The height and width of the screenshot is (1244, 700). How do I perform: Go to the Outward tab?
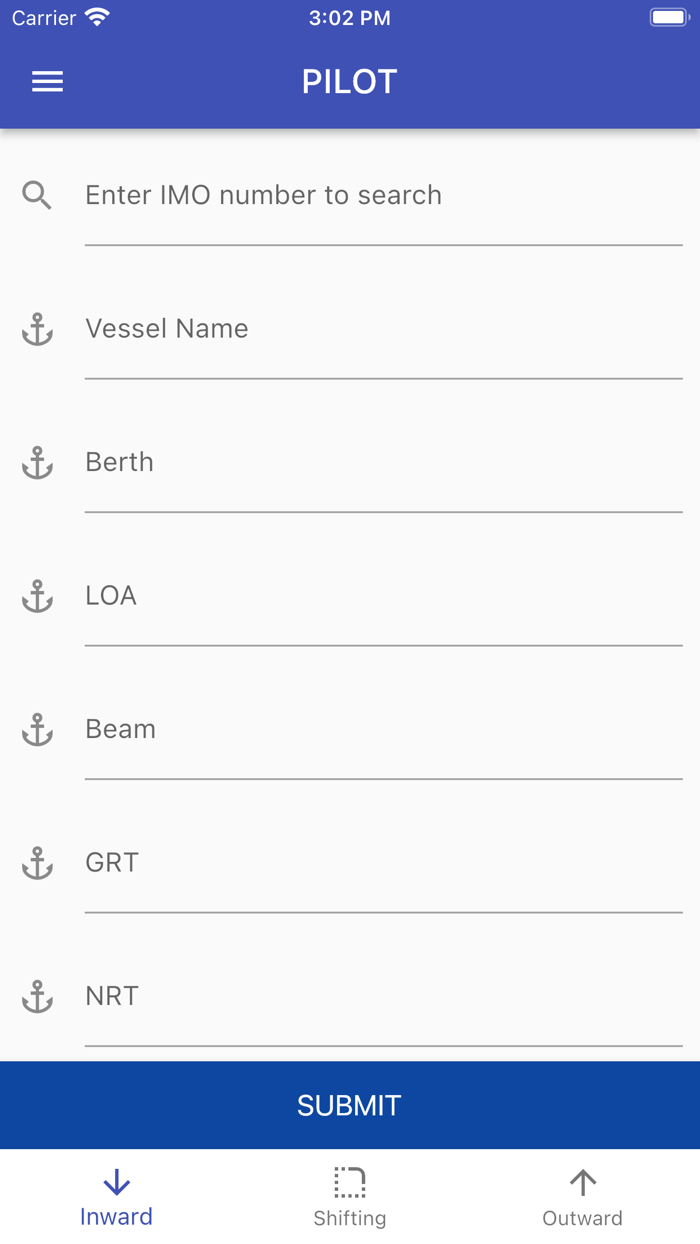(582, 1198)
